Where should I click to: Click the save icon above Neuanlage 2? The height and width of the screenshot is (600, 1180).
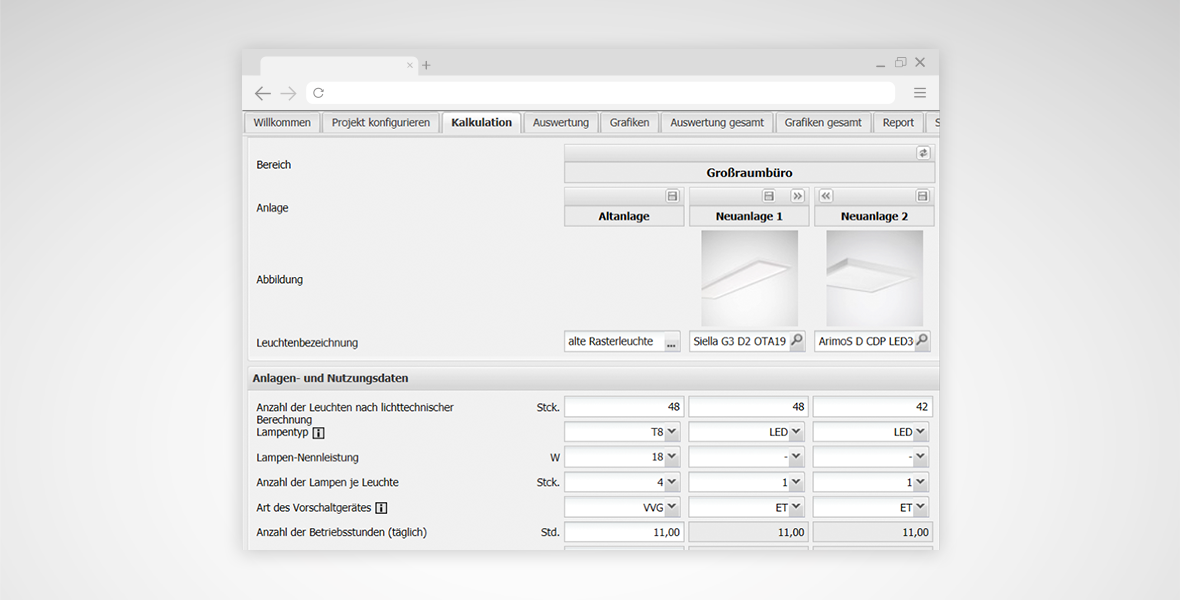pyautogui.click(x=922, y=196)
